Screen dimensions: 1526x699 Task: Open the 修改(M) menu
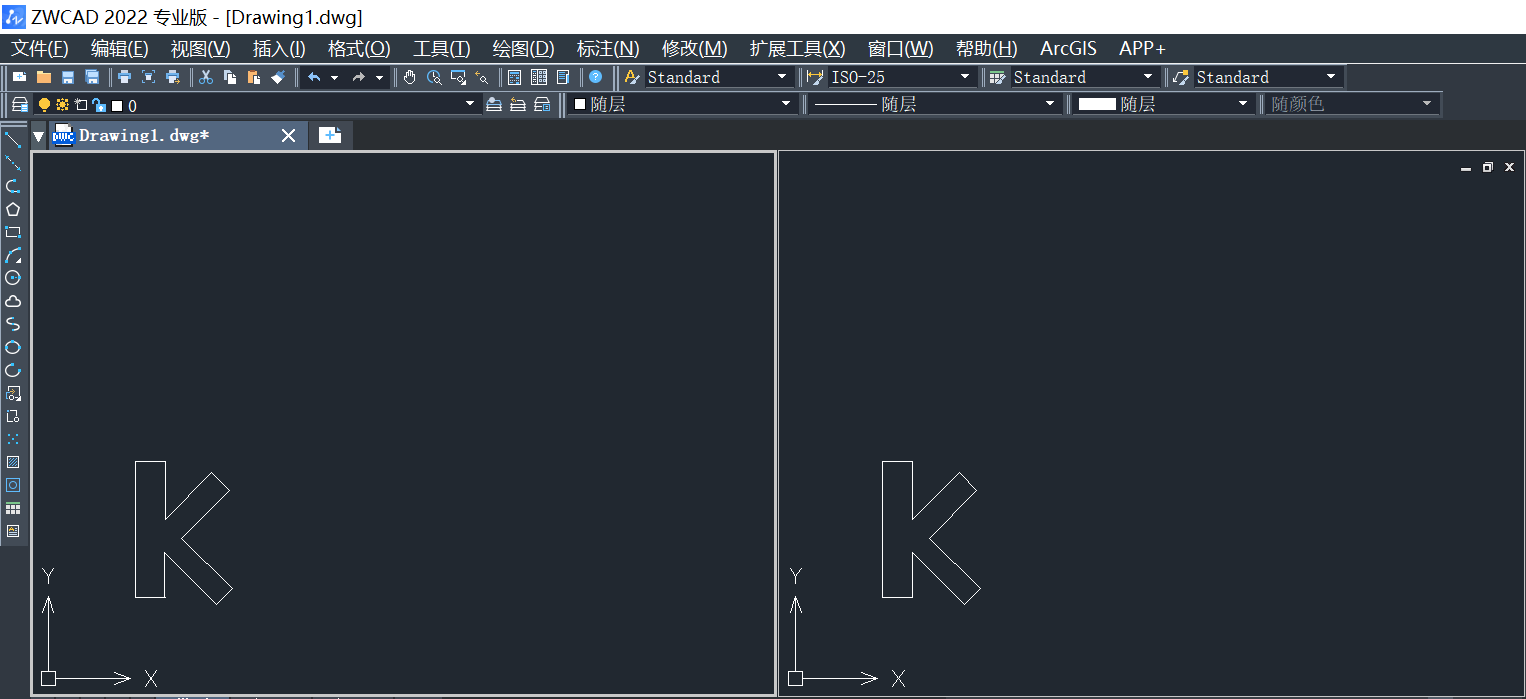click(694, 48)
